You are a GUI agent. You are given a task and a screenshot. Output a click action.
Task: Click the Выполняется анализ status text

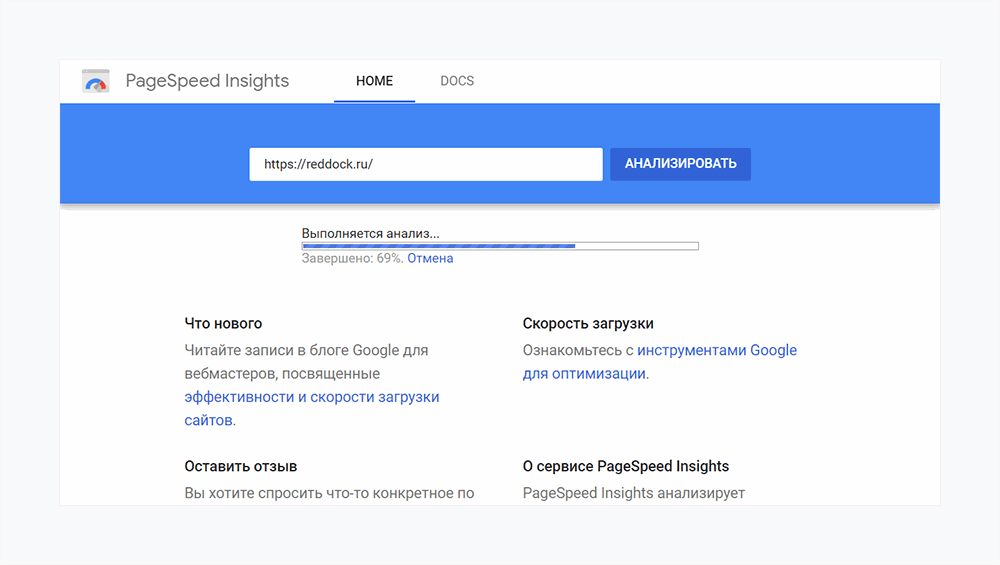[x=370, y=233]
